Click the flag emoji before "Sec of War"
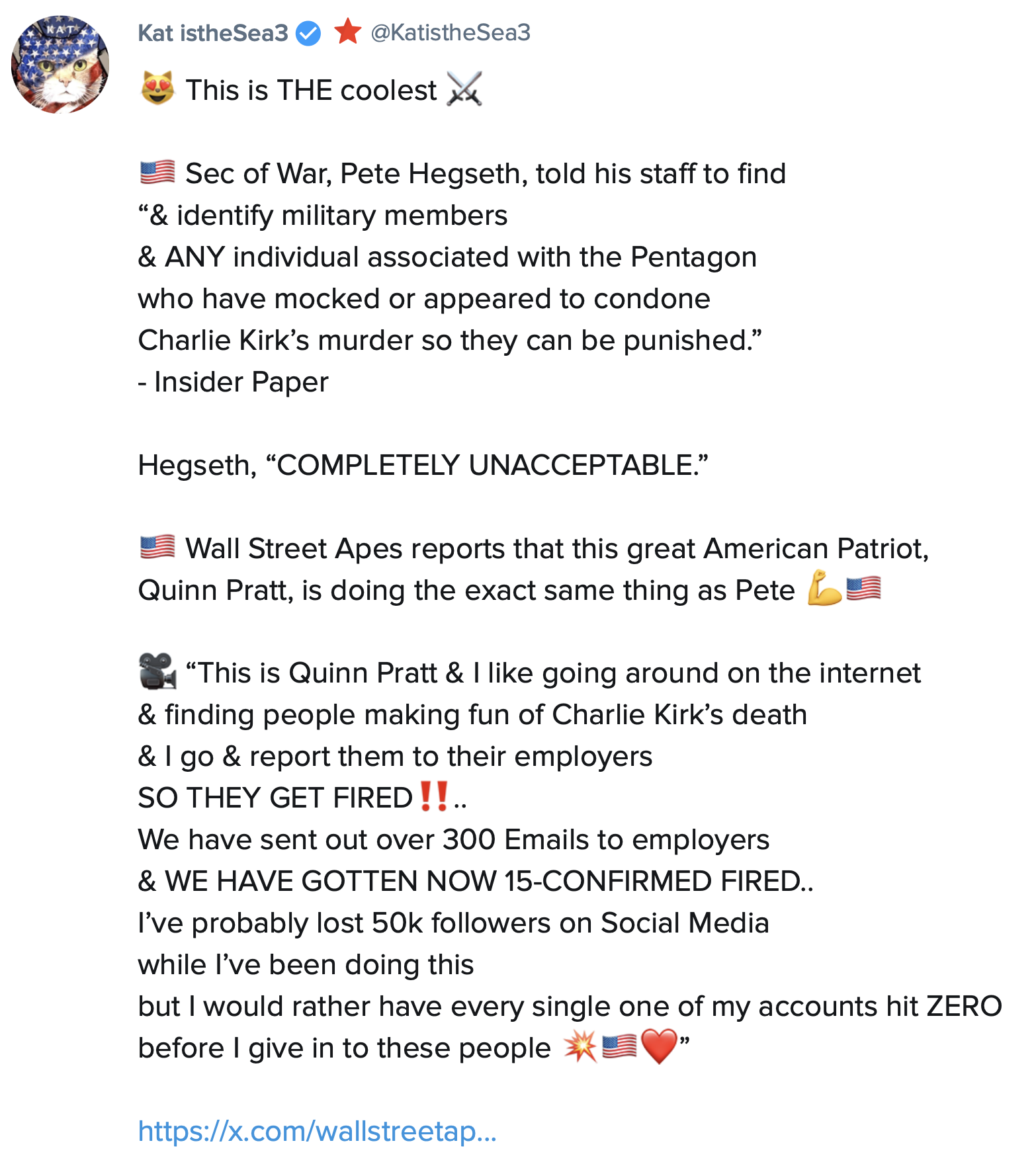This screenshot has width=1036, height=1168. tap(157, 173)
